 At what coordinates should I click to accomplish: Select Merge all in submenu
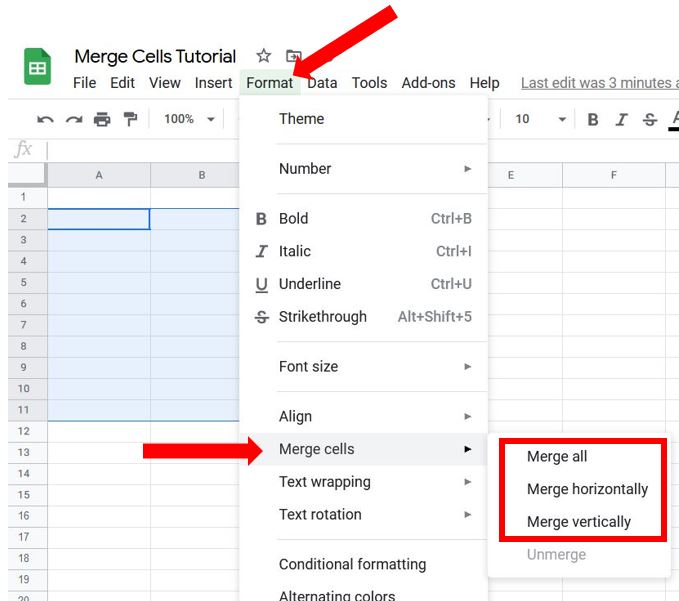pos(579,456)
